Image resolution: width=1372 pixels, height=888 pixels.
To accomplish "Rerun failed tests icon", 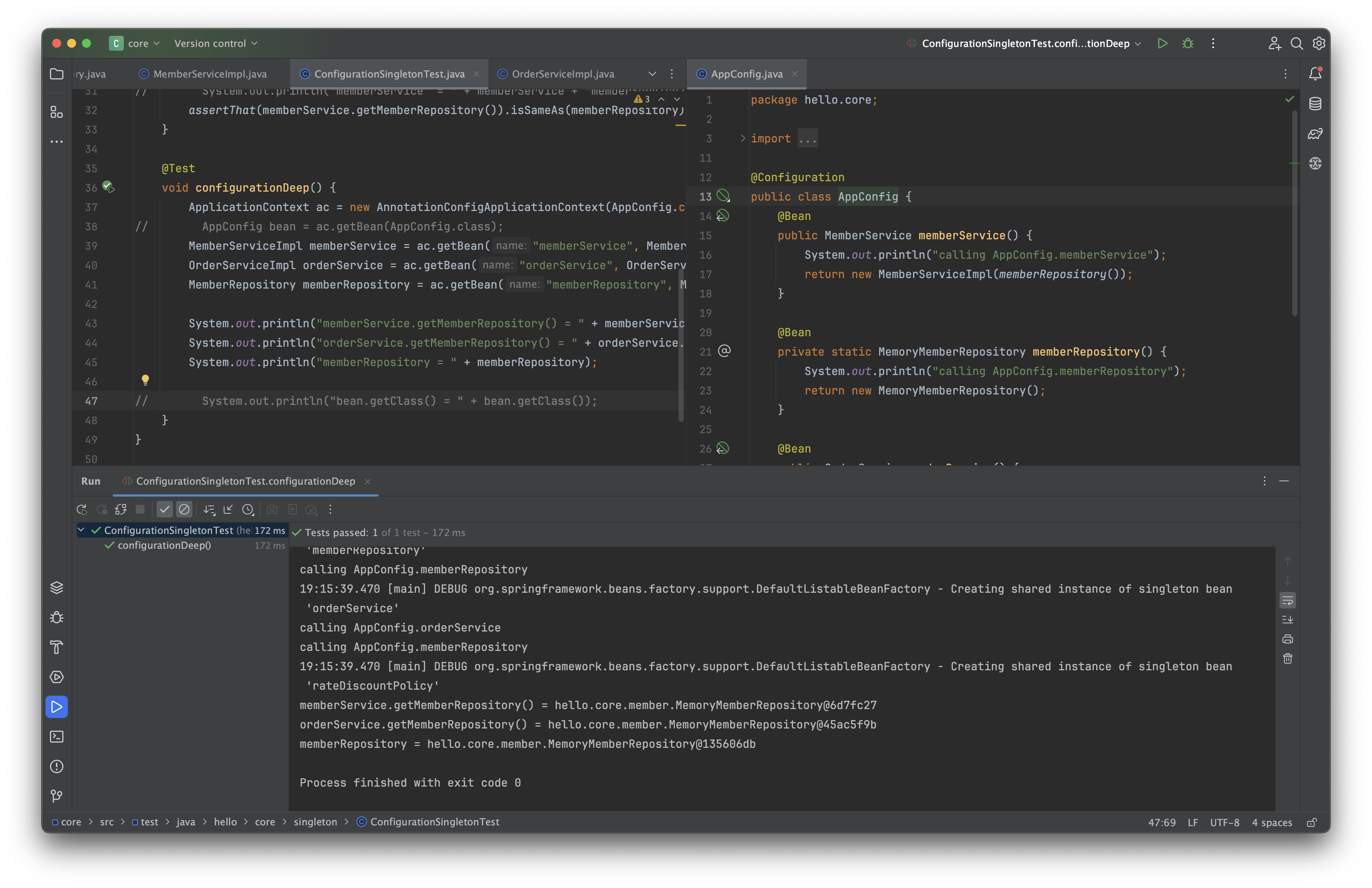I will tap(101, 509).
